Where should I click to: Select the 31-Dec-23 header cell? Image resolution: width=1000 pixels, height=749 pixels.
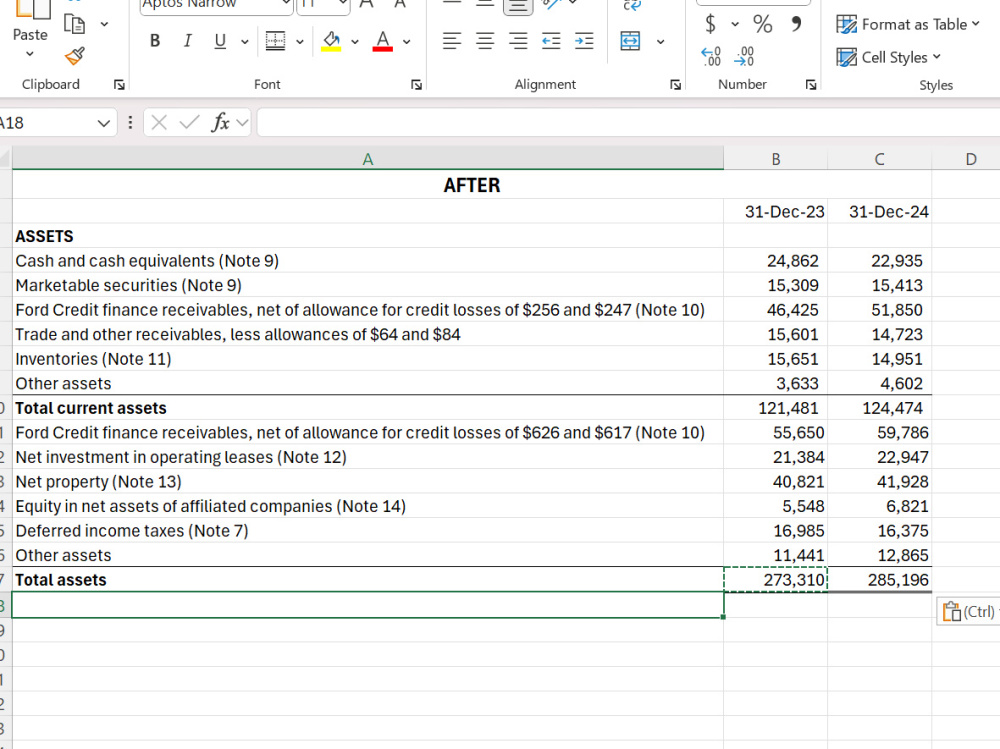click(776, 211)
